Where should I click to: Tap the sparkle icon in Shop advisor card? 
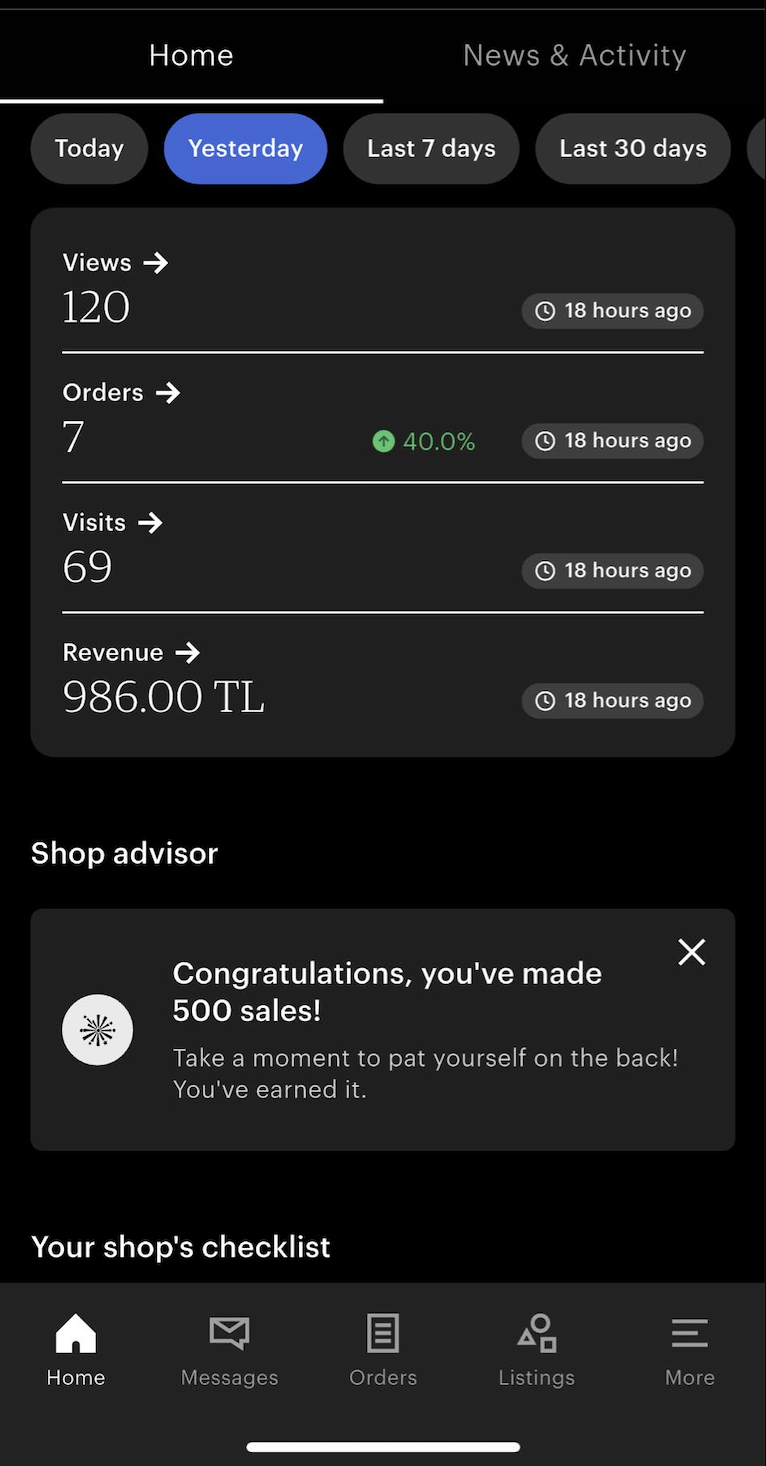(97, 1030)
